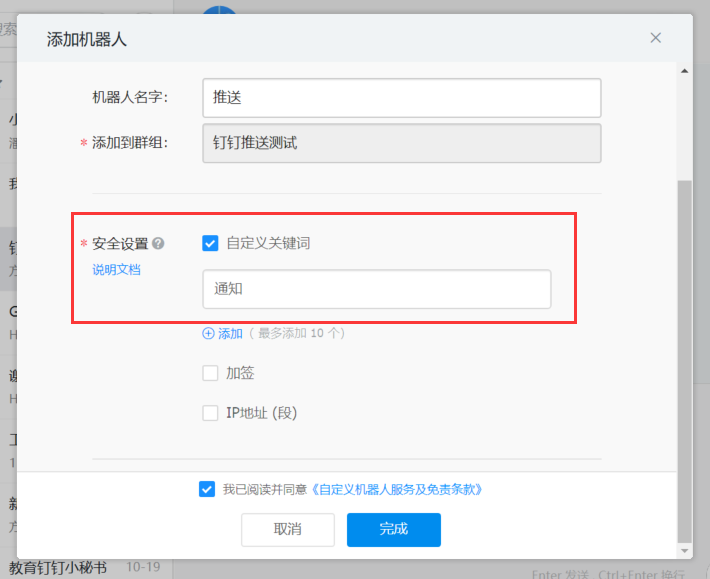
Task: Click the plus icon to add a keyword
Action: pyautogui.click(x=209, y=334)
